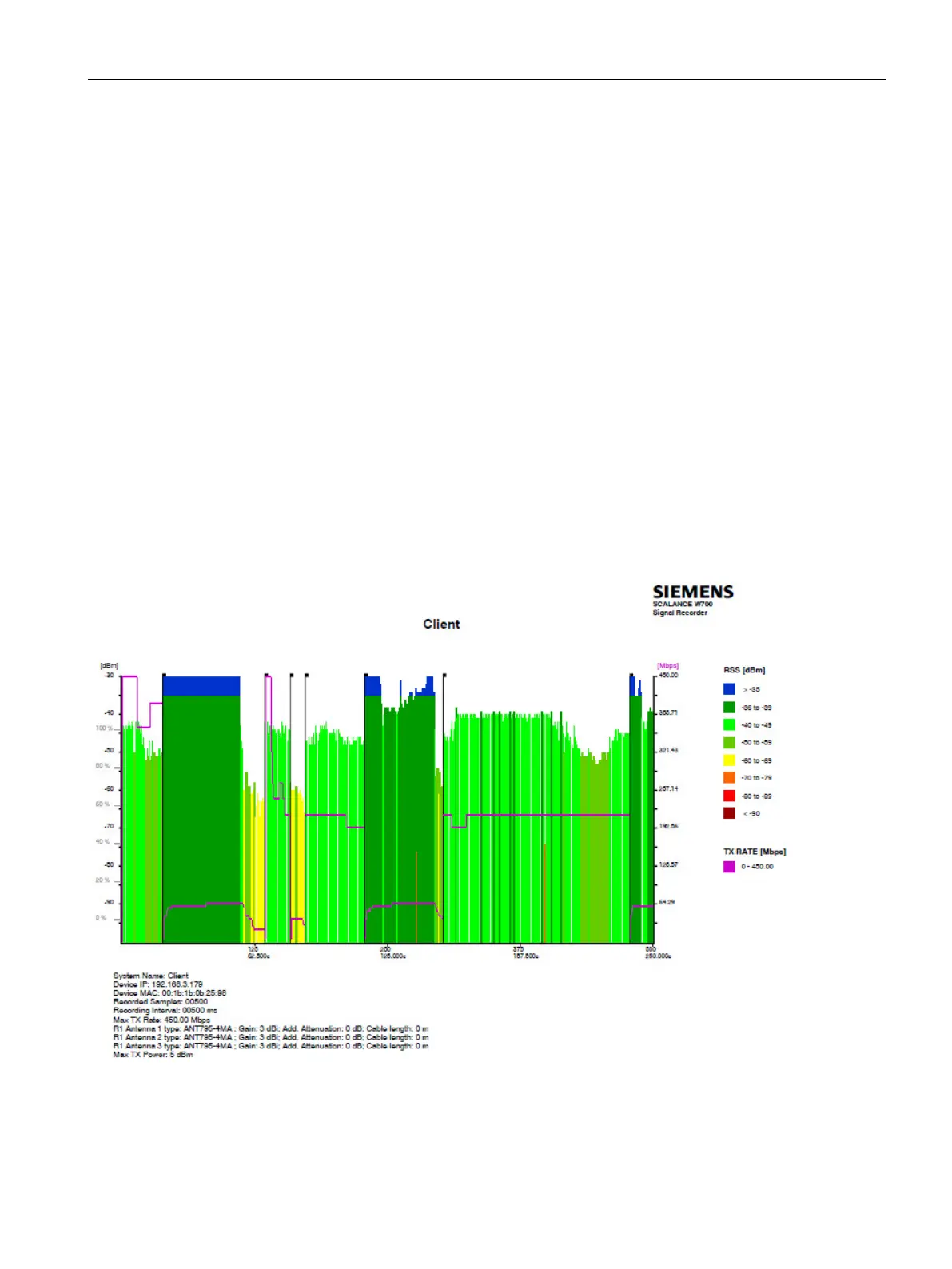Click the '192.86' right axis value
Screen dimensions: 952x1269
668,827
